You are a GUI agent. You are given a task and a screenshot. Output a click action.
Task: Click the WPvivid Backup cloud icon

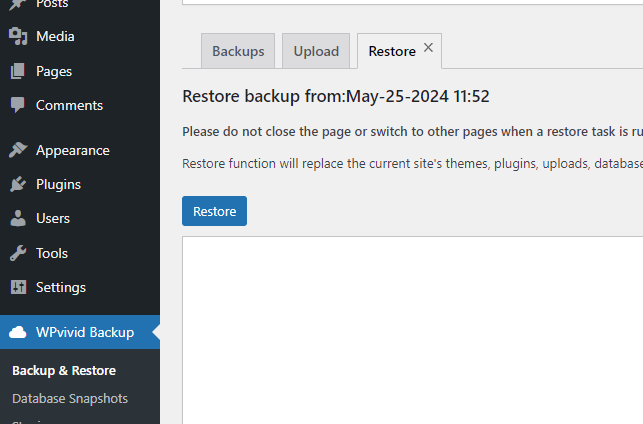pos(18,332)
